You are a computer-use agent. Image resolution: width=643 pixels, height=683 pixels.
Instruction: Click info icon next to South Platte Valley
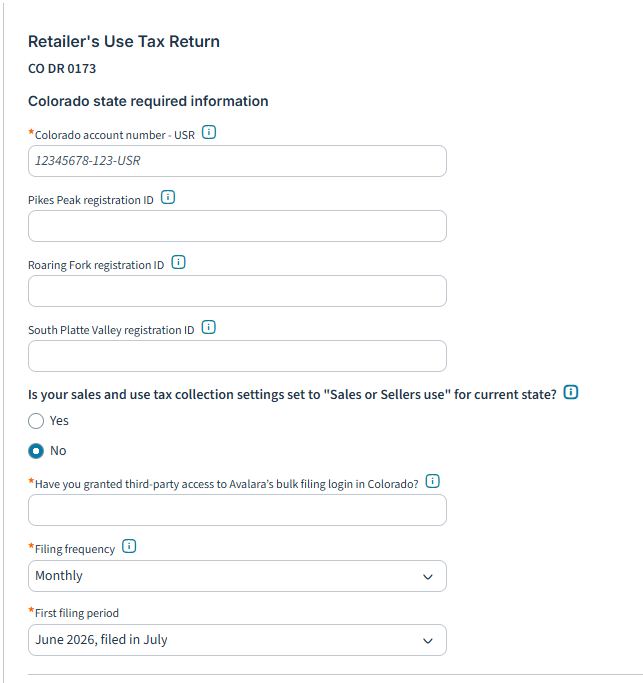209,327
